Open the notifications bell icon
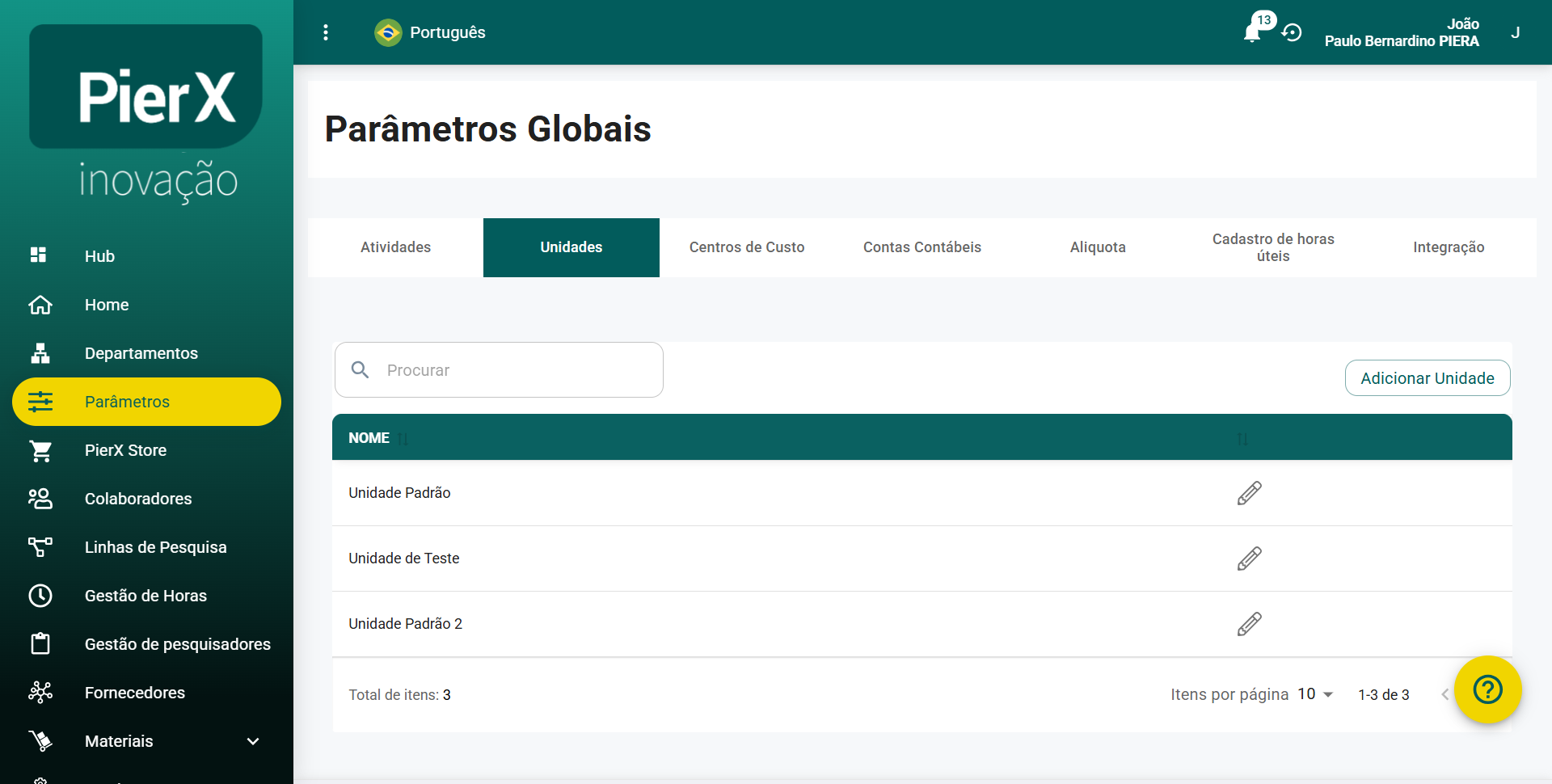Screen dimensions: 1552x784 tap(1252, 33)
